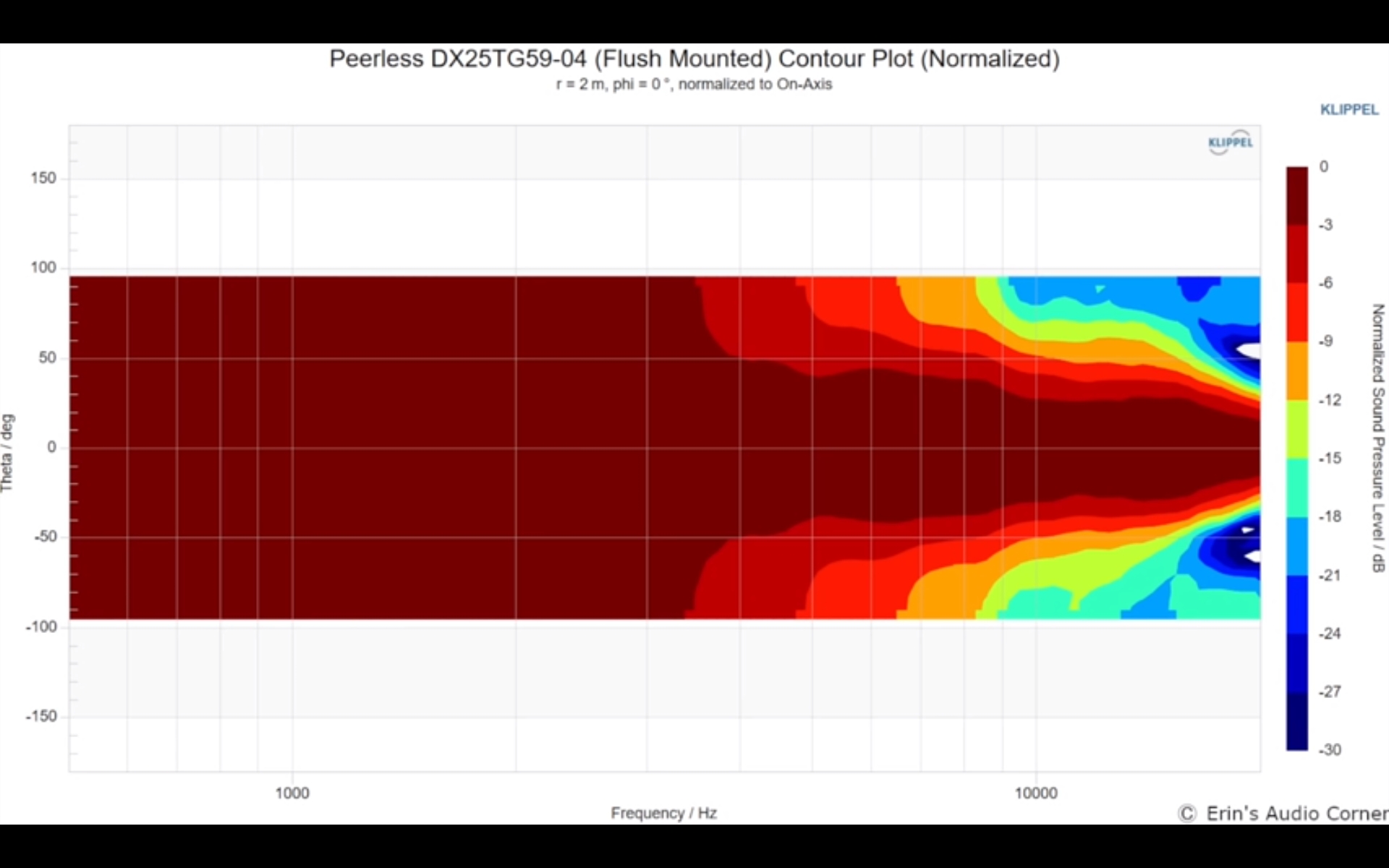
Task: Click the yellow-green -12 to -15 colorbar segment
Action: click(x=1297, y=429)
